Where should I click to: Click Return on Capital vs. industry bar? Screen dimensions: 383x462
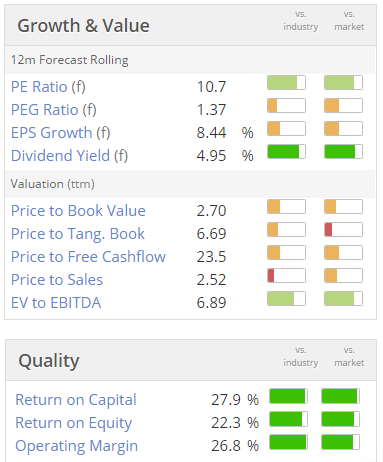pos(288,396)
